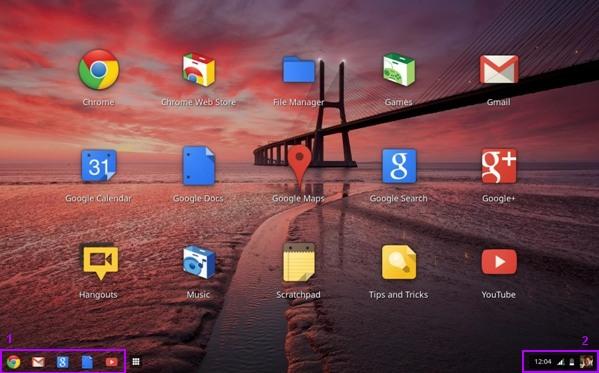Launch the Music app icon
The height and width of the screenshot is (373, 599).
click(x=199, y=262)
